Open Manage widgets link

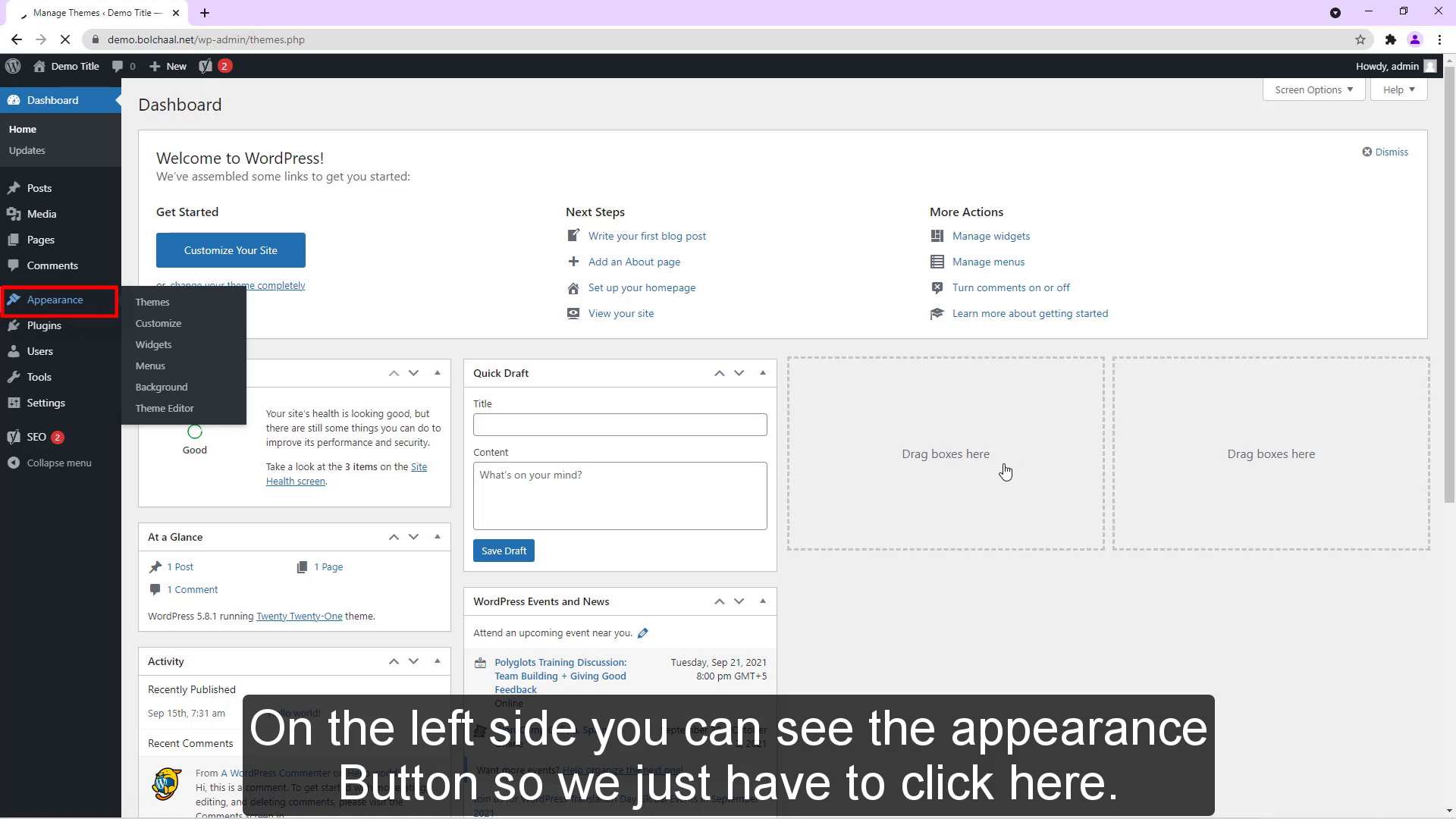click(x=991, y=236)
